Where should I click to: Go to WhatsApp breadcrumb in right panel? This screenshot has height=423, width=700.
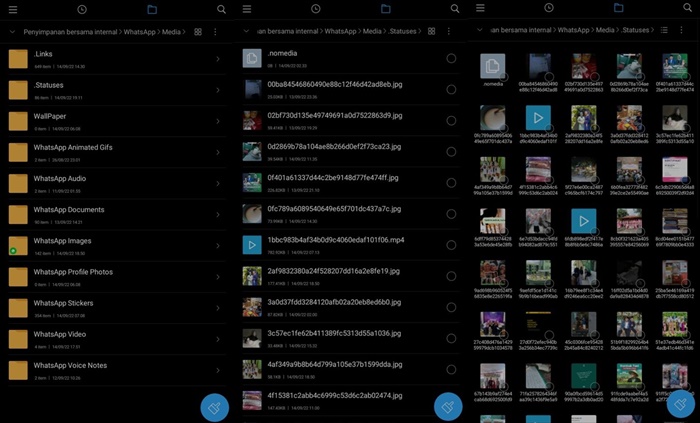coord(573,30)
